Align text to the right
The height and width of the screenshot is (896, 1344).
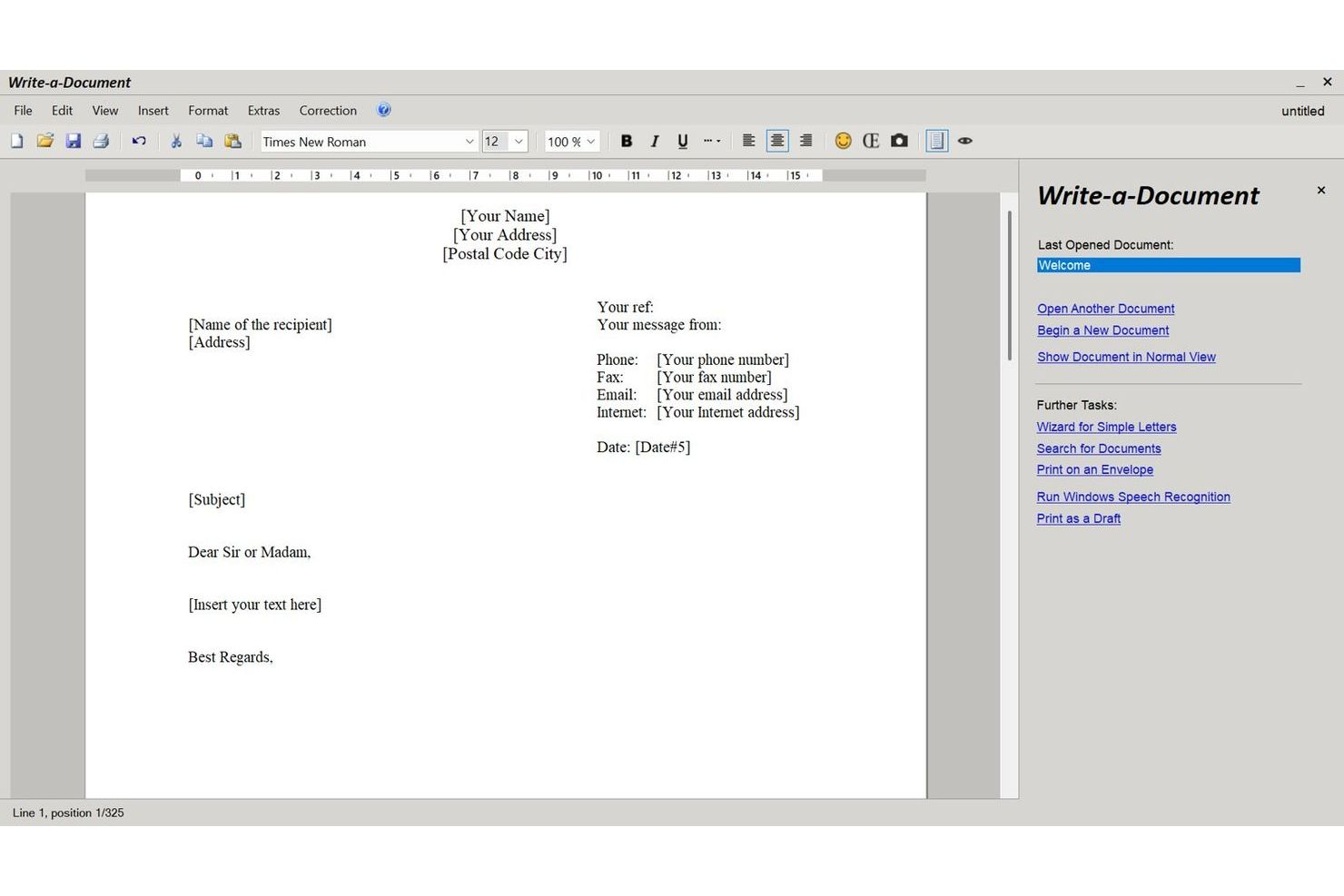[805, 141]
